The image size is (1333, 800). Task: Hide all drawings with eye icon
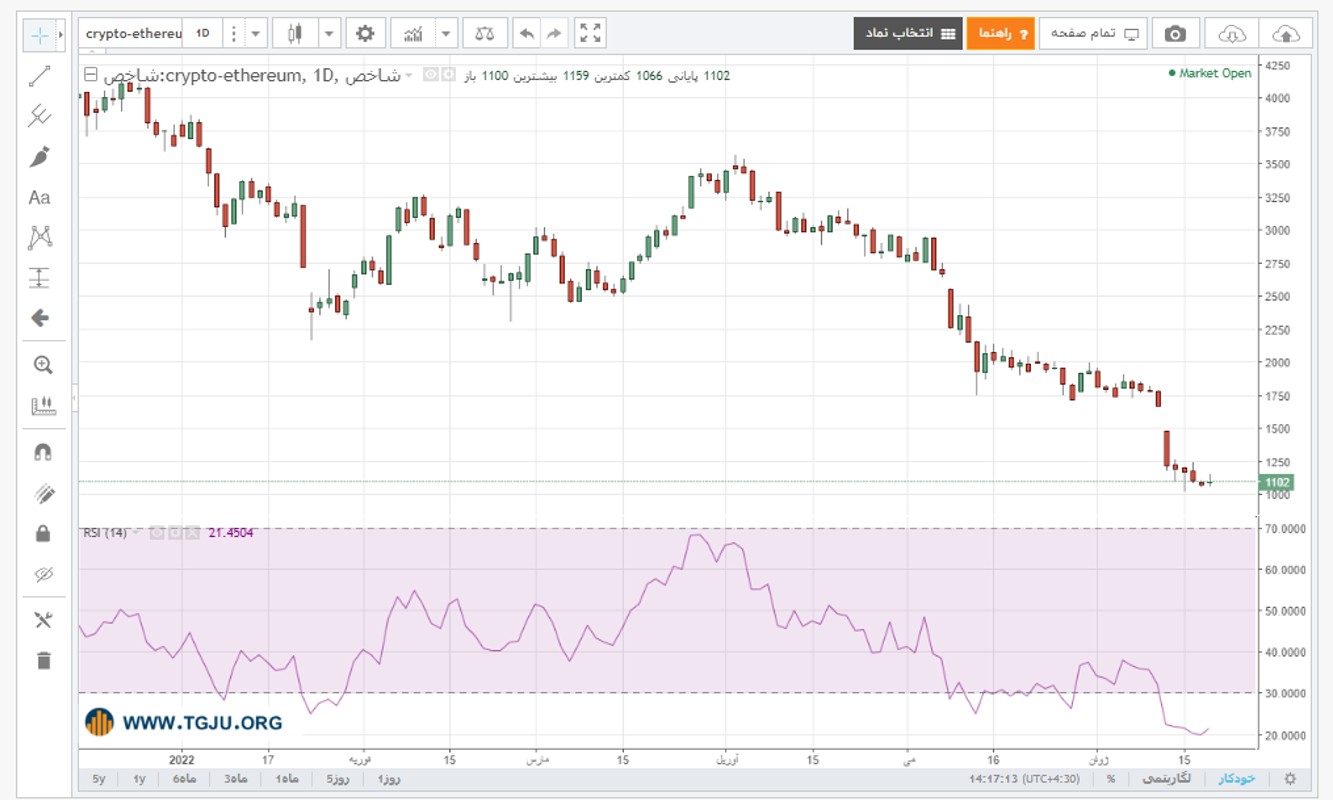43,575
